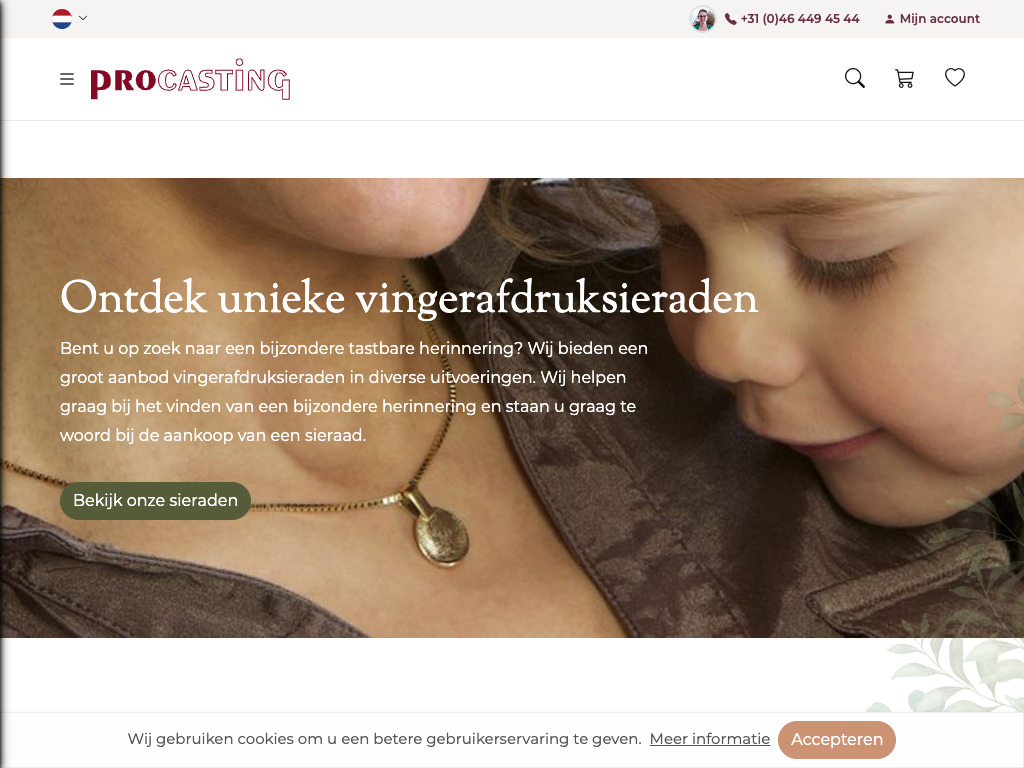Click the Dutch flag language icon
Viewport: 1024px width, 768px height.
(x=62, y=18)
